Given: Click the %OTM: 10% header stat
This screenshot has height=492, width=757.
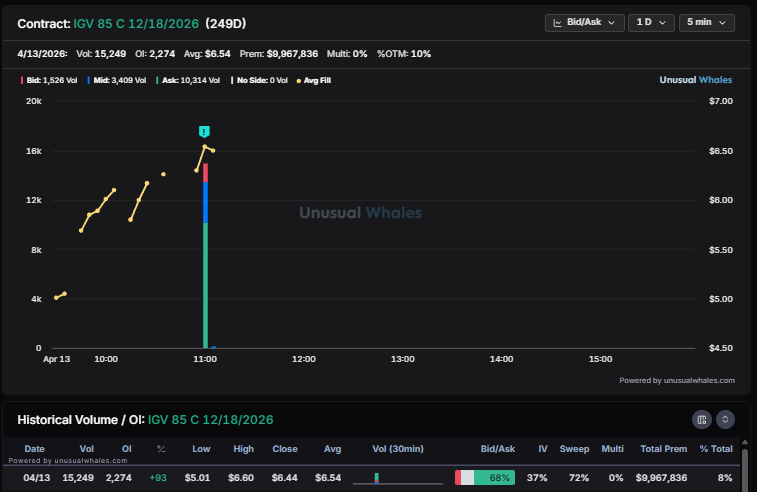Looking at the screenshot, I should coord(404,54).
